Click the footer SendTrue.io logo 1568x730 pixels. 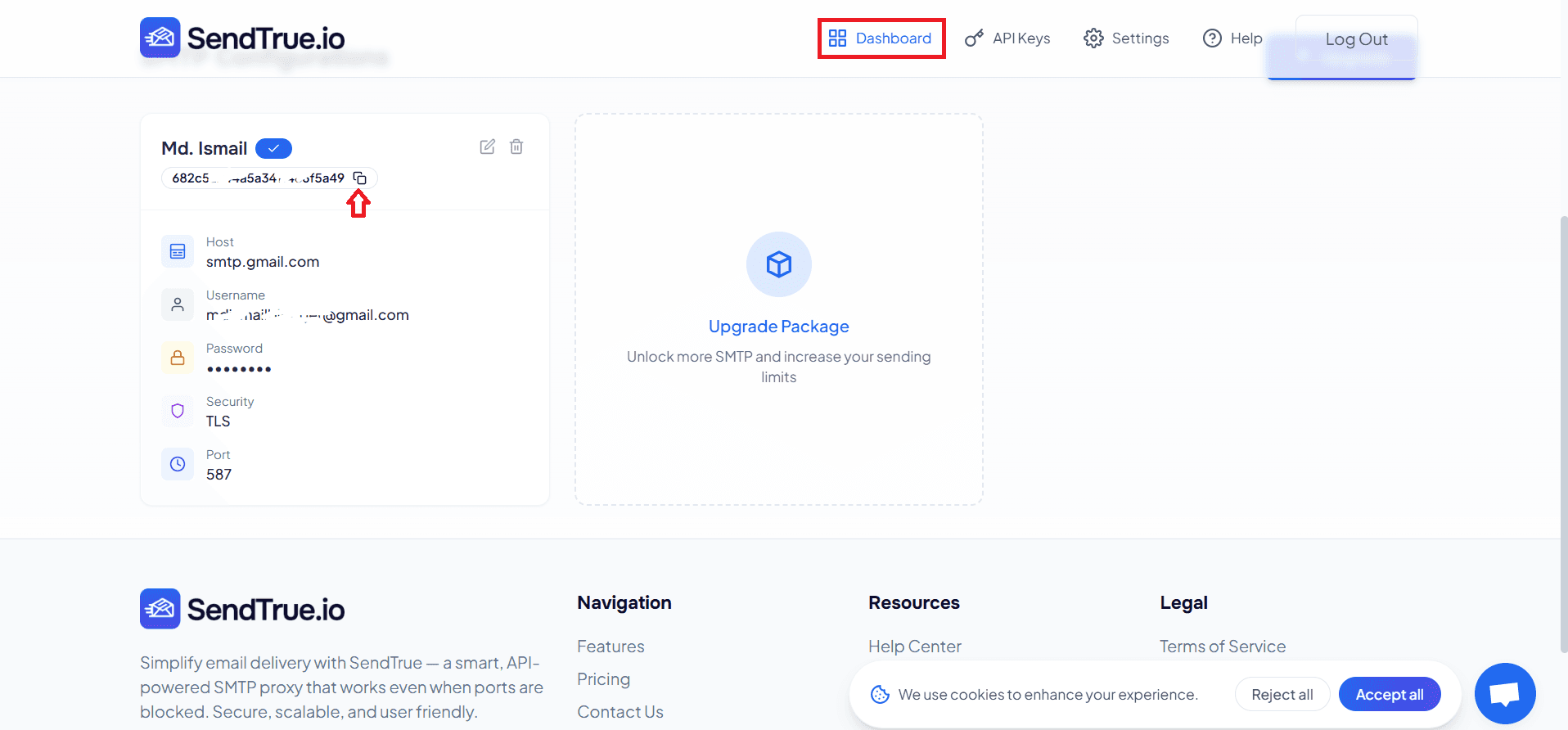pos(242,609)
